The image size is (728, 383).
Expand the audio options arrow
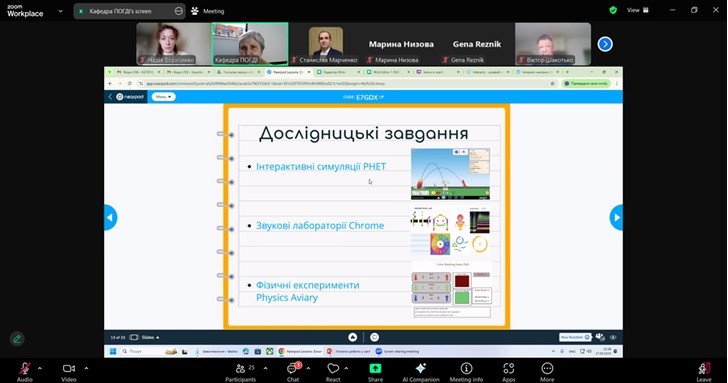tap(39, 368)
